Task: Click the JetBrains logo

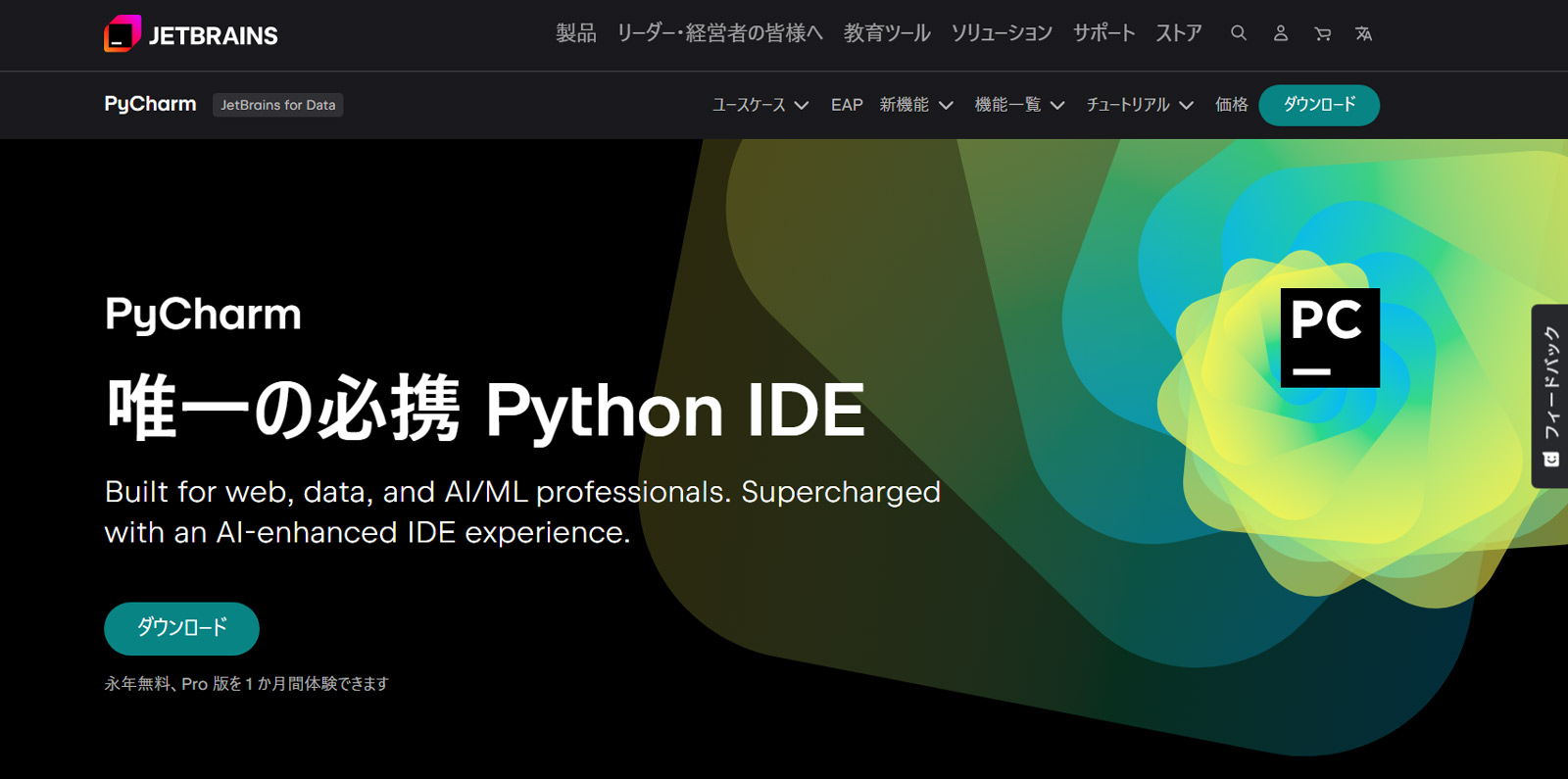Action: tap(191, 34)
